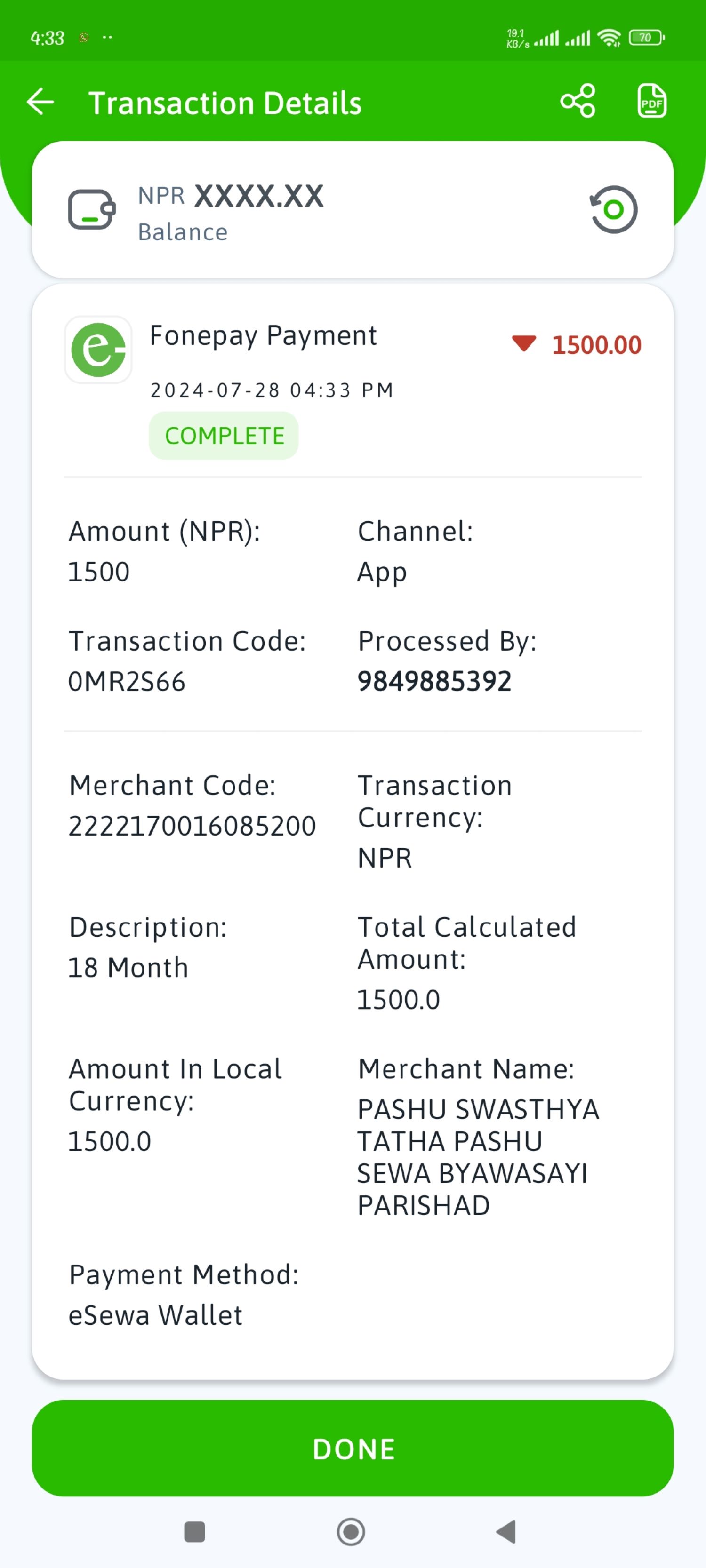Image resolution: width=706 pixels, height=1568 pixels.
Task: Tap the DONE button
Action: (353, 1449)
